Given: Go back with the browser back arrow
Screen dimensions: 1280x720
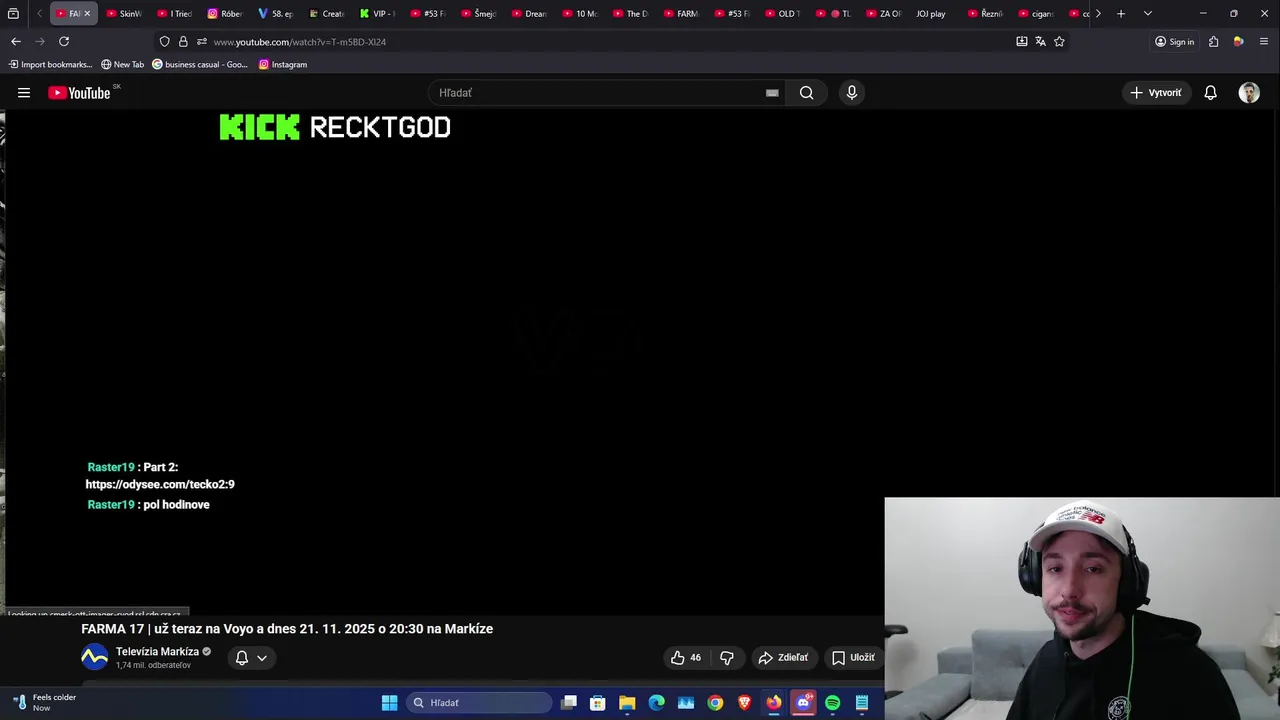Looking at the screenshot, I should pyautogui.click(x=16, y=41).
